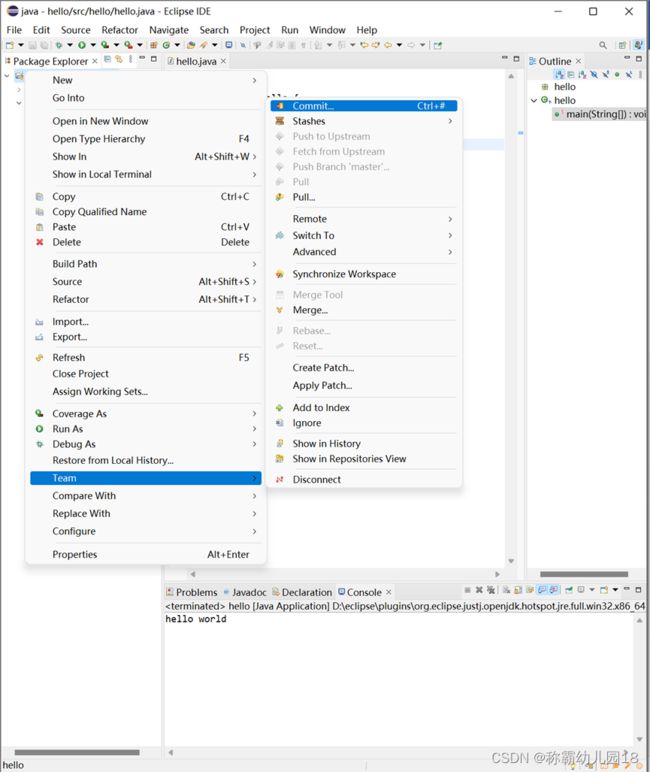Close the hello.java editor tab
Screen dimensions: 650x772
click(x=223, y=61)
